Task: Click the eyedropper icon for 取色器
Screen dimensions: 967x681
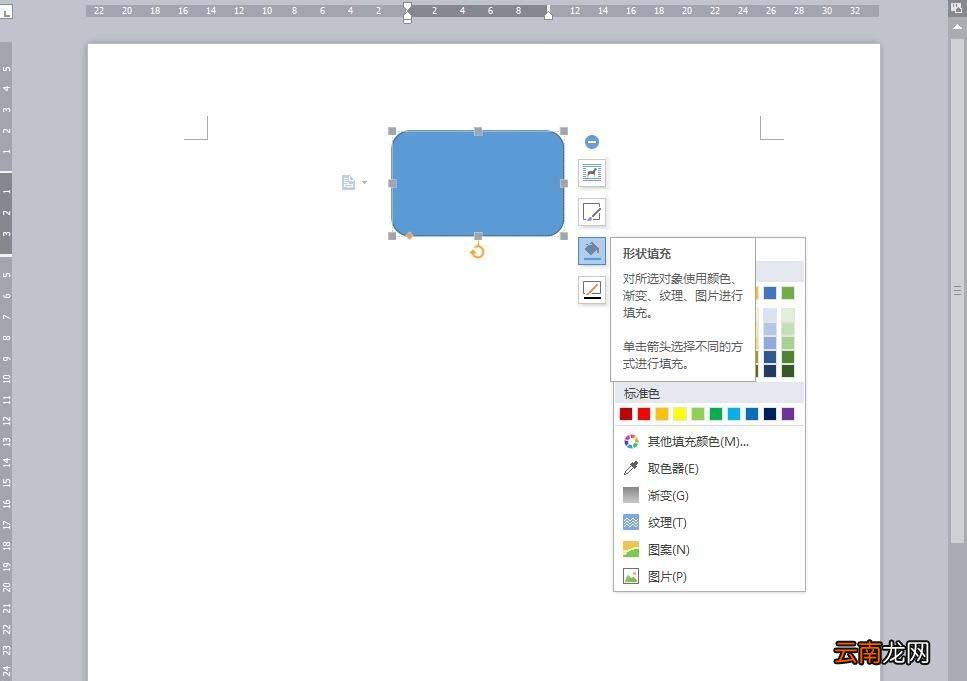Action: pos(631,468)
